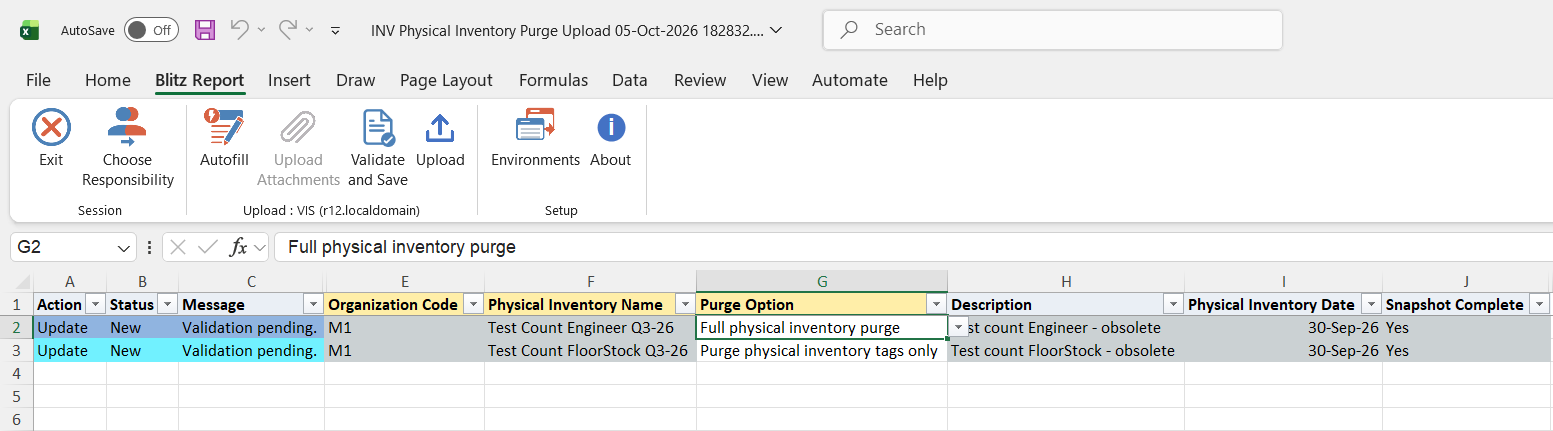Image resolution: width=1553 pixels, height=431 pixels.
Task: Switch to the View tab
Action: 770,80
